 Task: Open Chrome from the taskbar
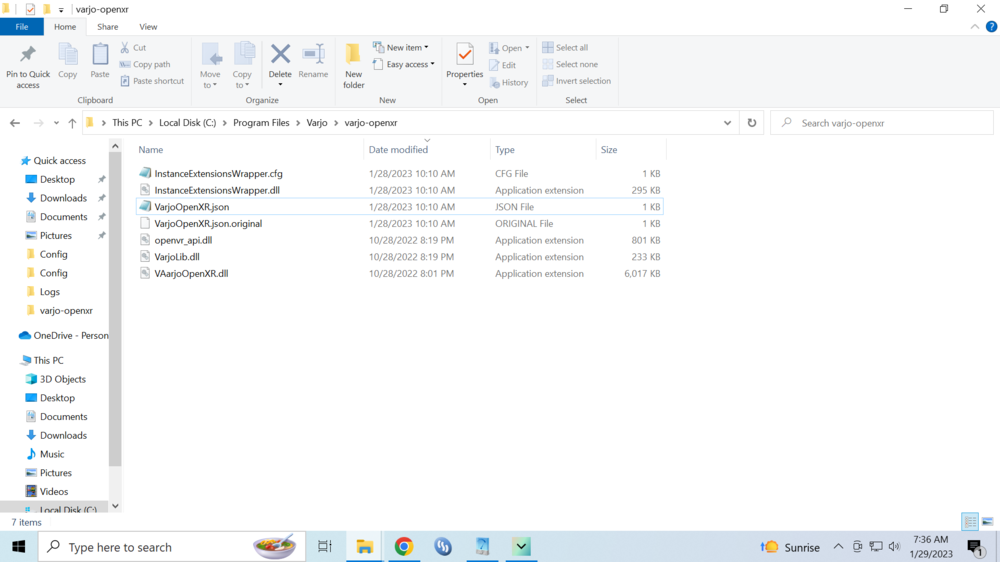click(404, 547)
